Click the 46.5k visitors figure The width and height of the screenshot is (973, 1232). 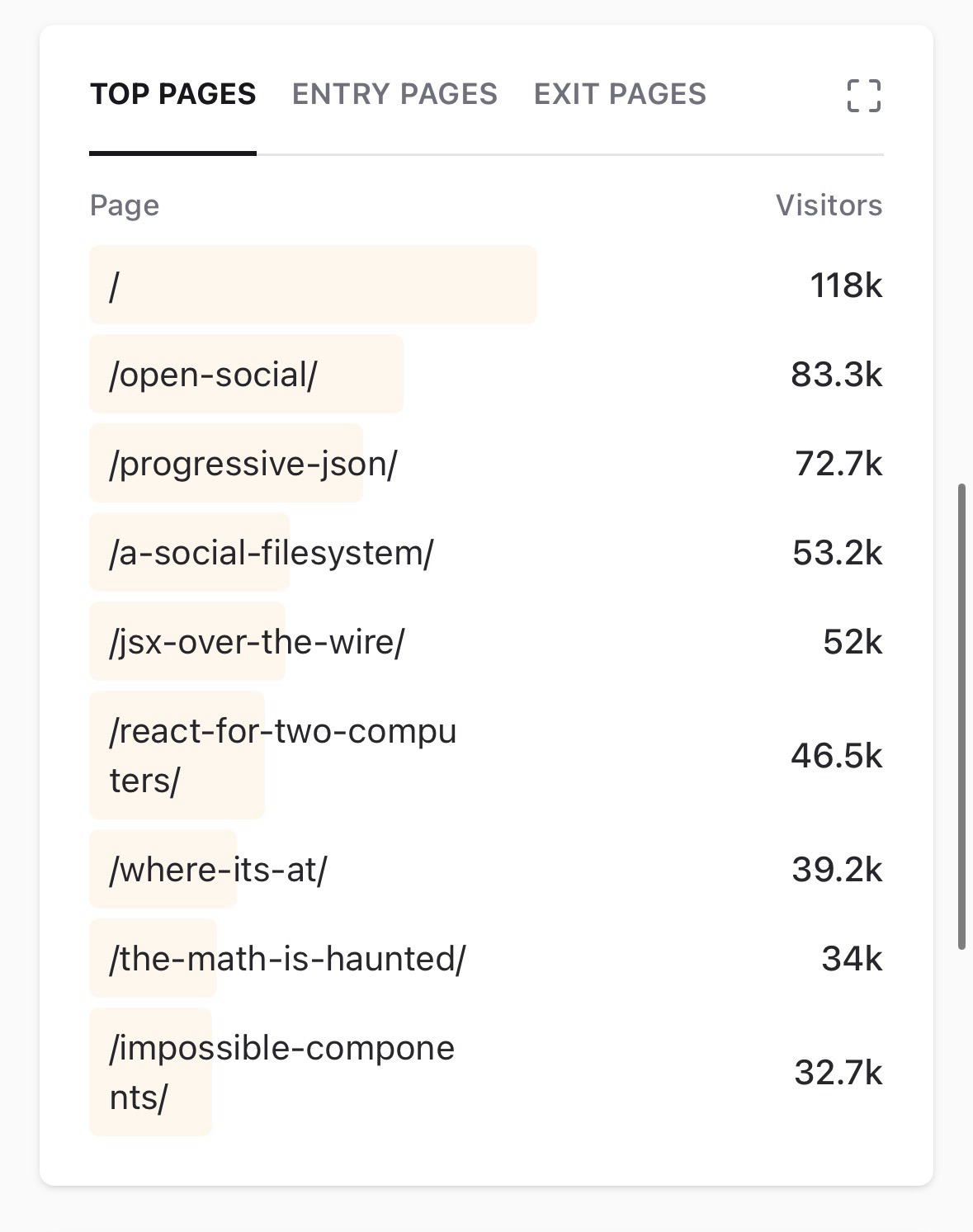click(836, 755)
